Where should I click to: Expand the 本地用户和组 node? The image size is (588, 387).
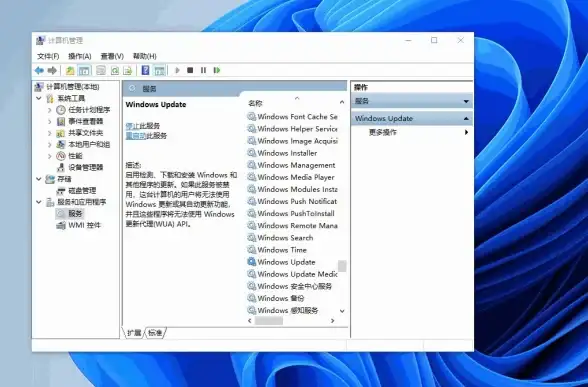50,144
